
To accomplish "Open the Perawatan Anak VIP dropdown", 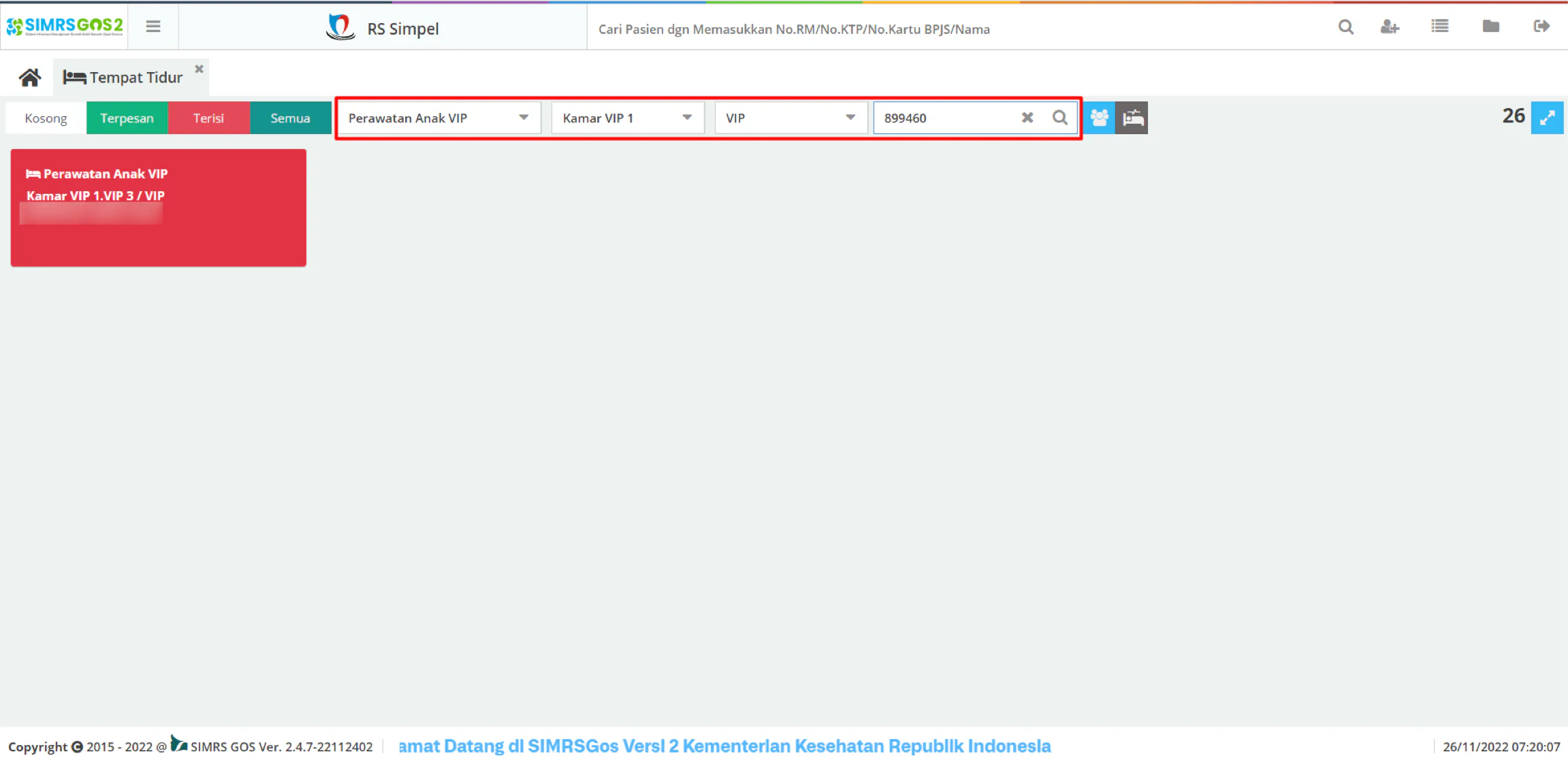I will coord(439,118).
